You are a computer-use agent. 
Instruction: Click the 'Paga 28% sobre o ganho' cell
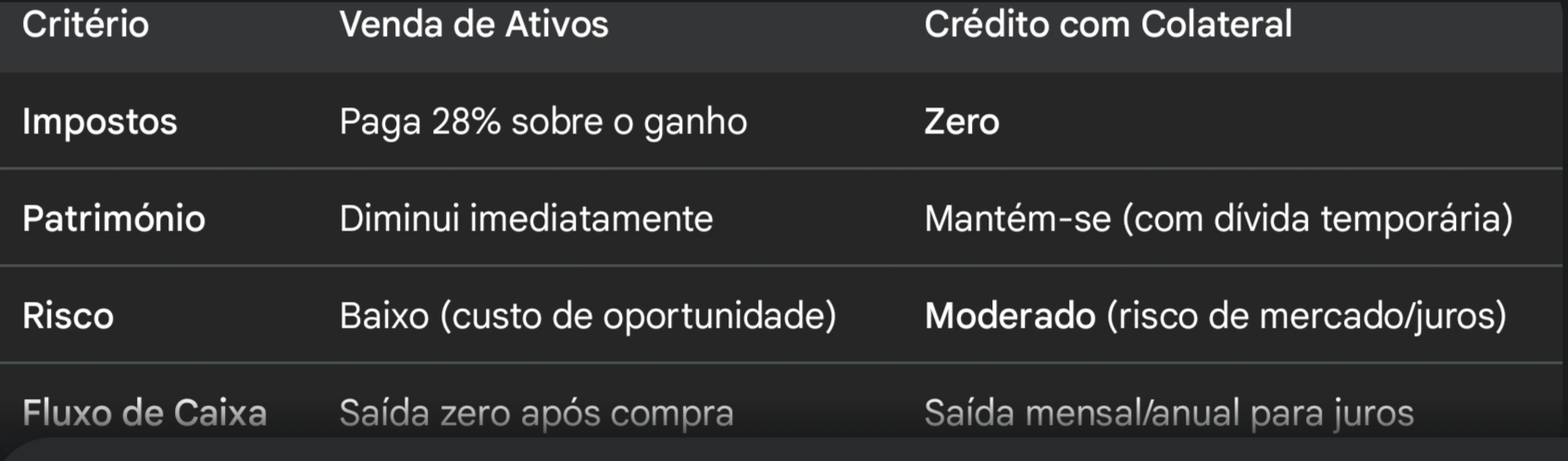point(542,122)
